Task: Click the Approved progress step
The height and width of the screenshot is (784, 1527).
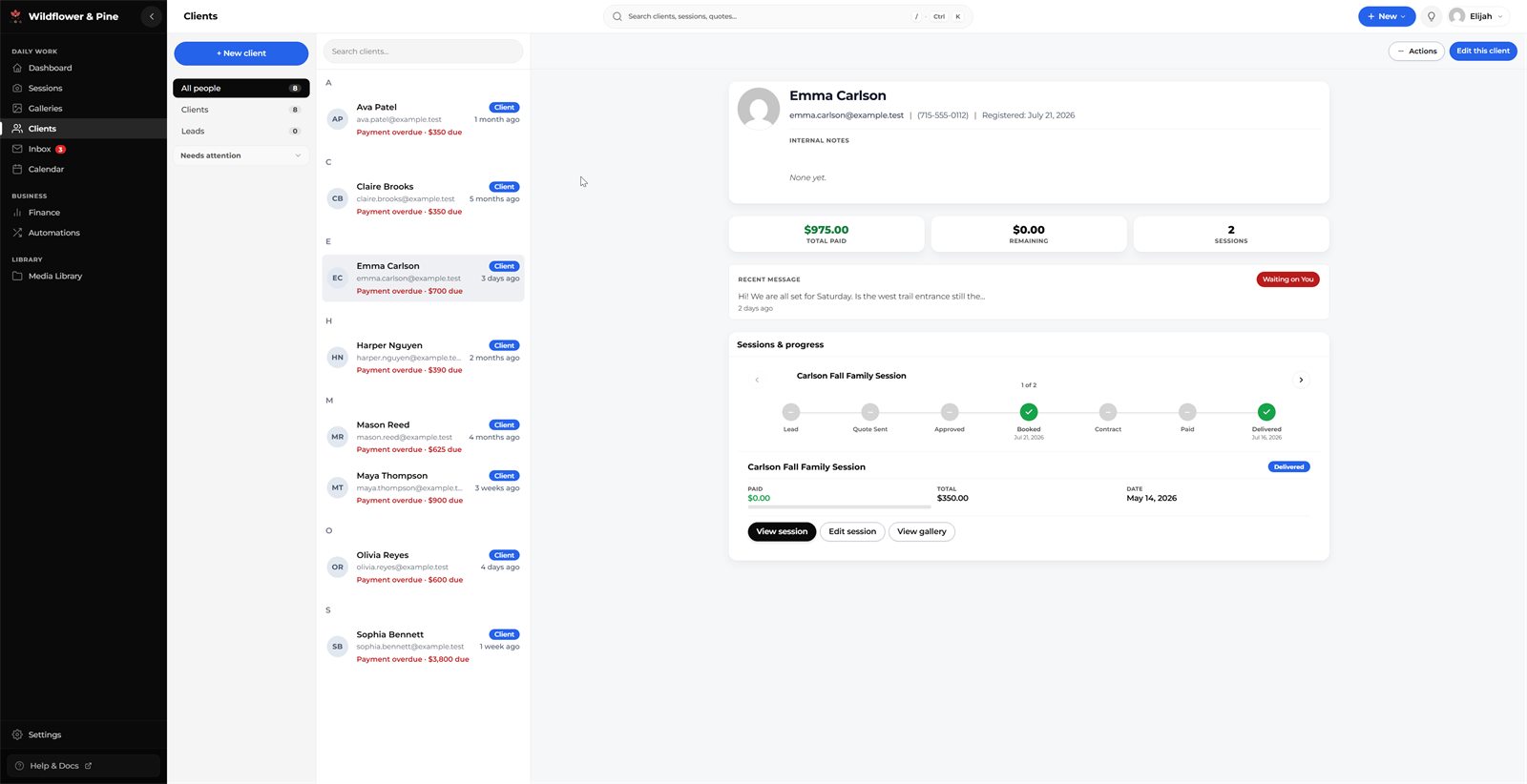Action: (x=950, y=412)
